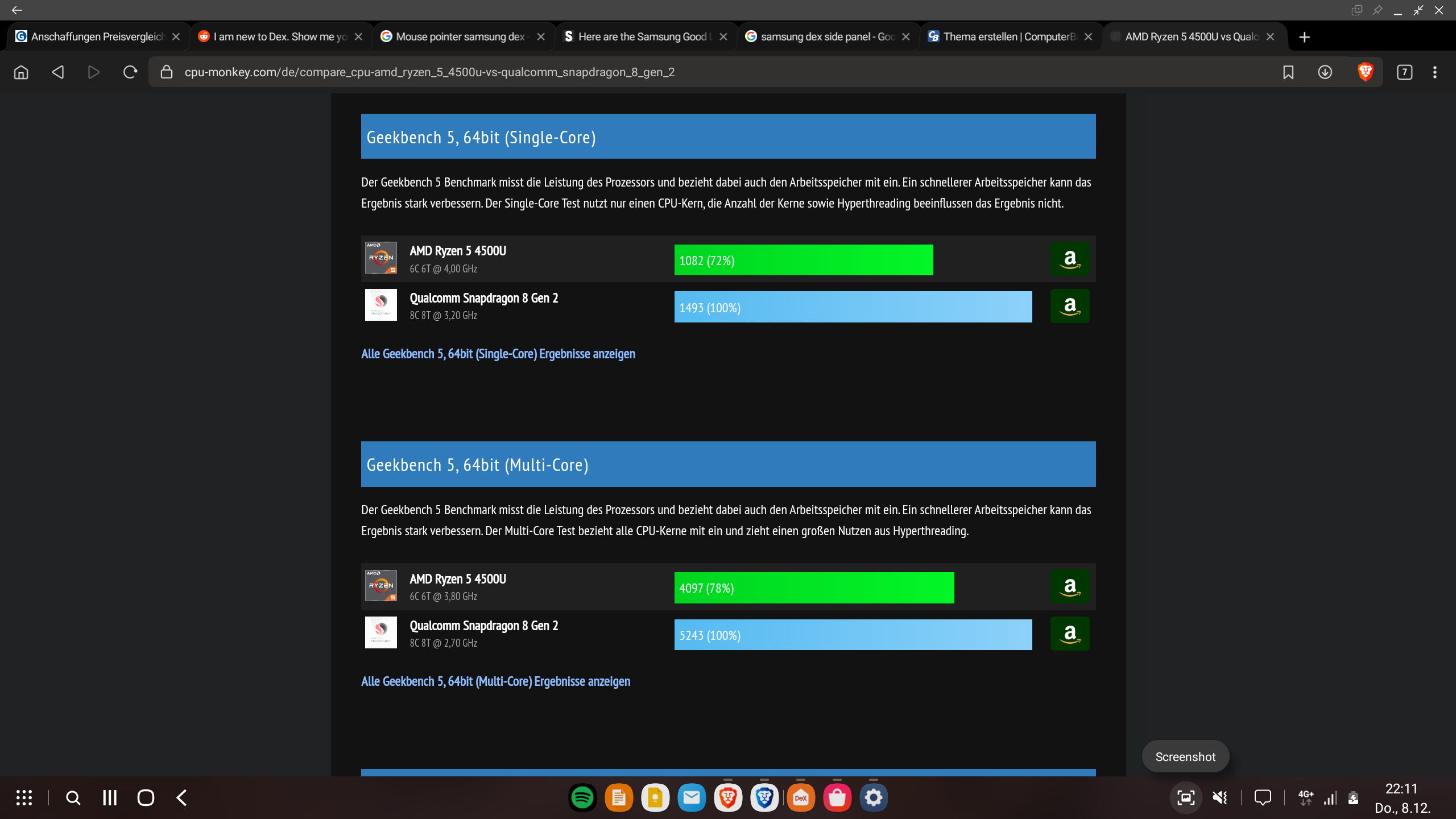Go to the browser home page icon

click(x=21, y=72)
